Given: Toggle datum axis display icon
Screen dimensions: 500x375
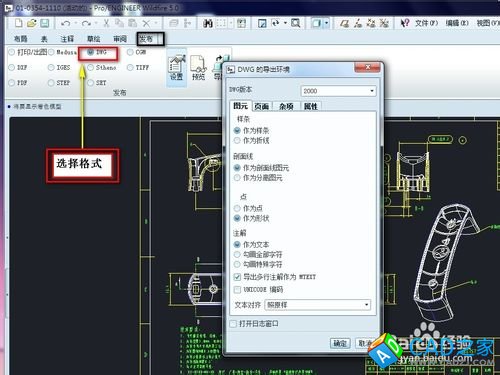Looking at the screenshot, I should coord(358,23).
